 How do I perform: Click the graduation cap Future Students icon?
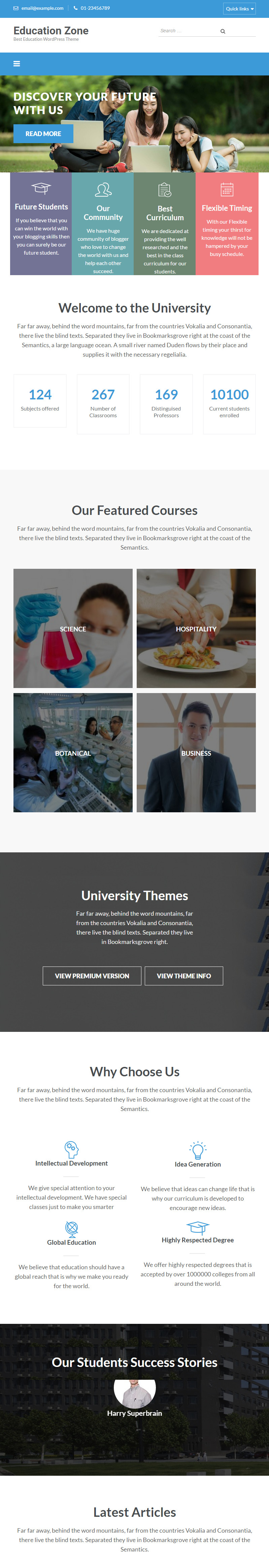click(x=41, y=188)
